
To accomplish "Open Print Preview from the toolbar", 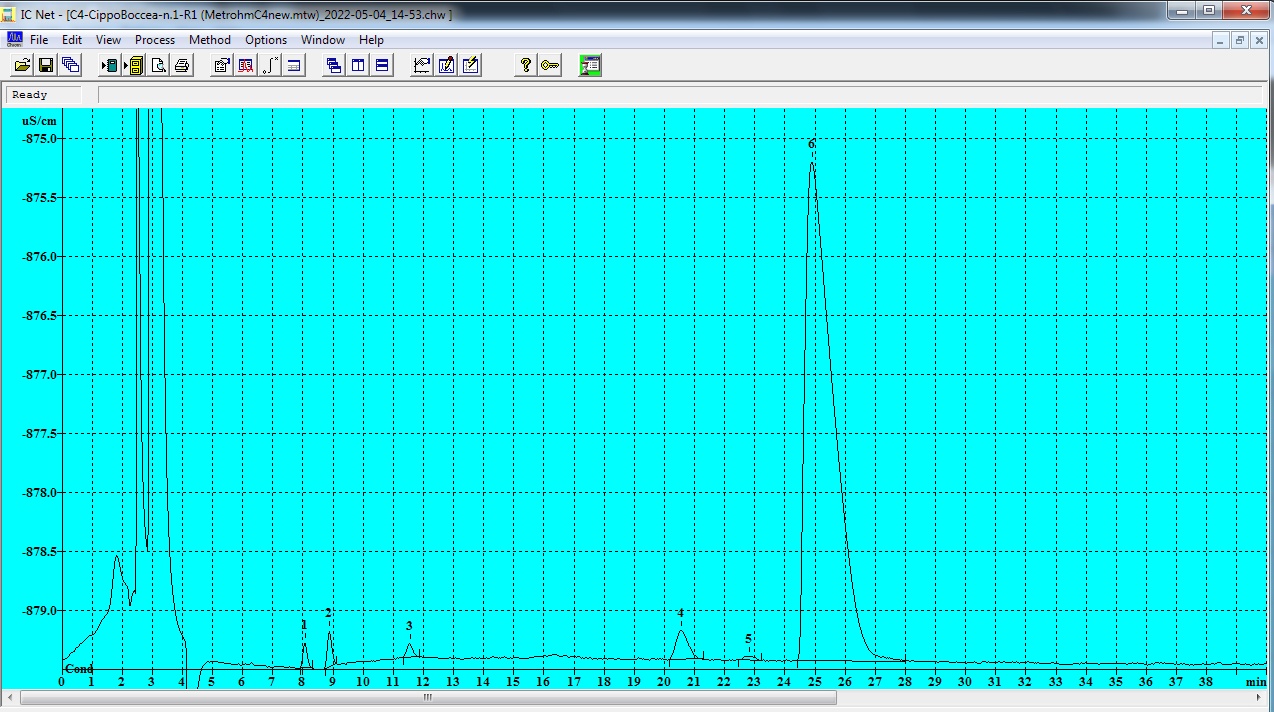I will click(x=157, y=66).
